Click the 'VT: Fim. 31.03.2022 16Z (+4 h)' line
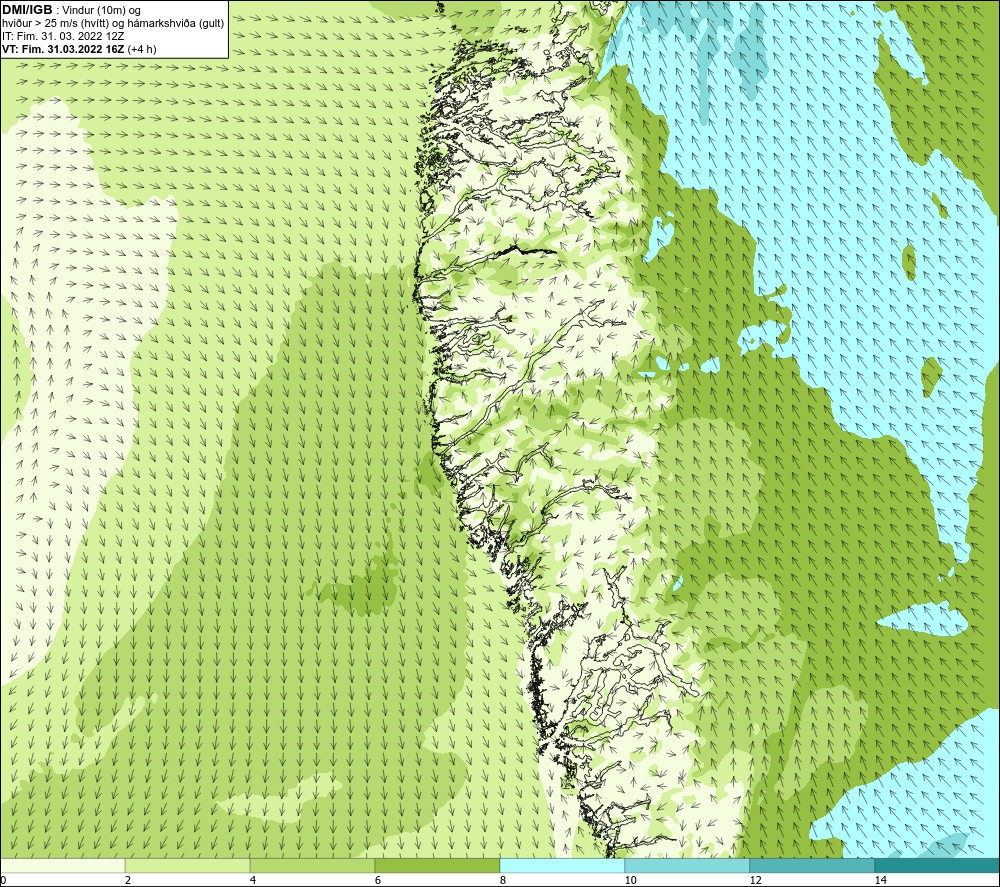 point(79,49)
